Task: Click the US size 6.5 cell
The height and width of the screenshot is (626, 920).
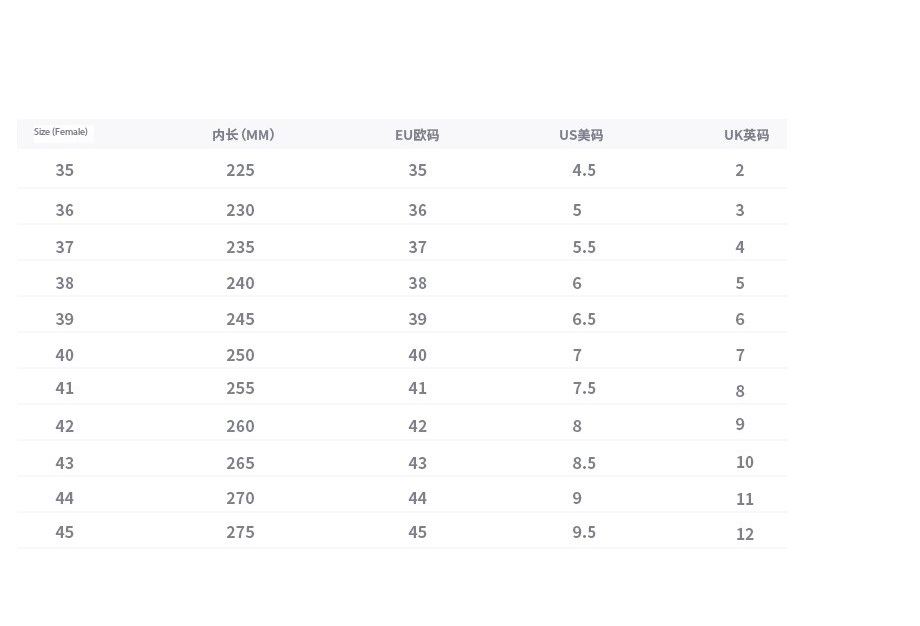Action: [x=584, y=319]
